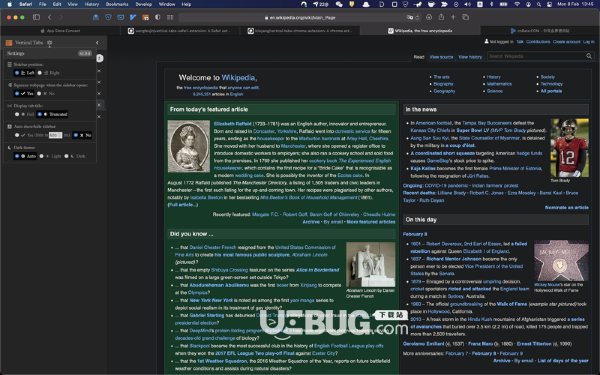The image size is (600, 375).
Task: Reload the page with the refresh icon
Action: pyautogui.click(x=417, y=17)
